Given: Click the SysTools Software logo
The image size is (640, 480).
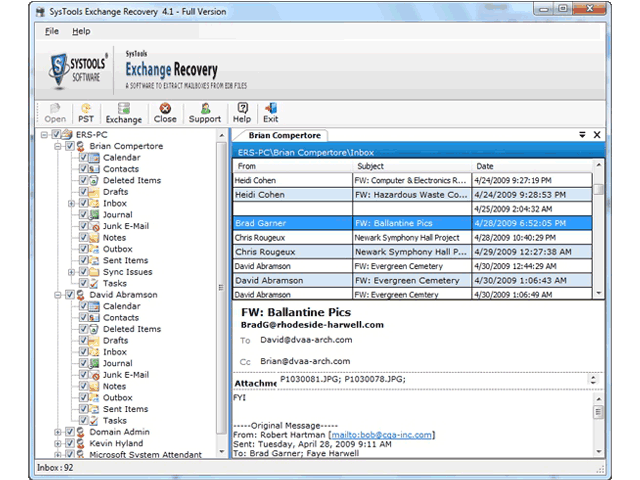Looking at the screenshot, I should [x=78, y=70].
